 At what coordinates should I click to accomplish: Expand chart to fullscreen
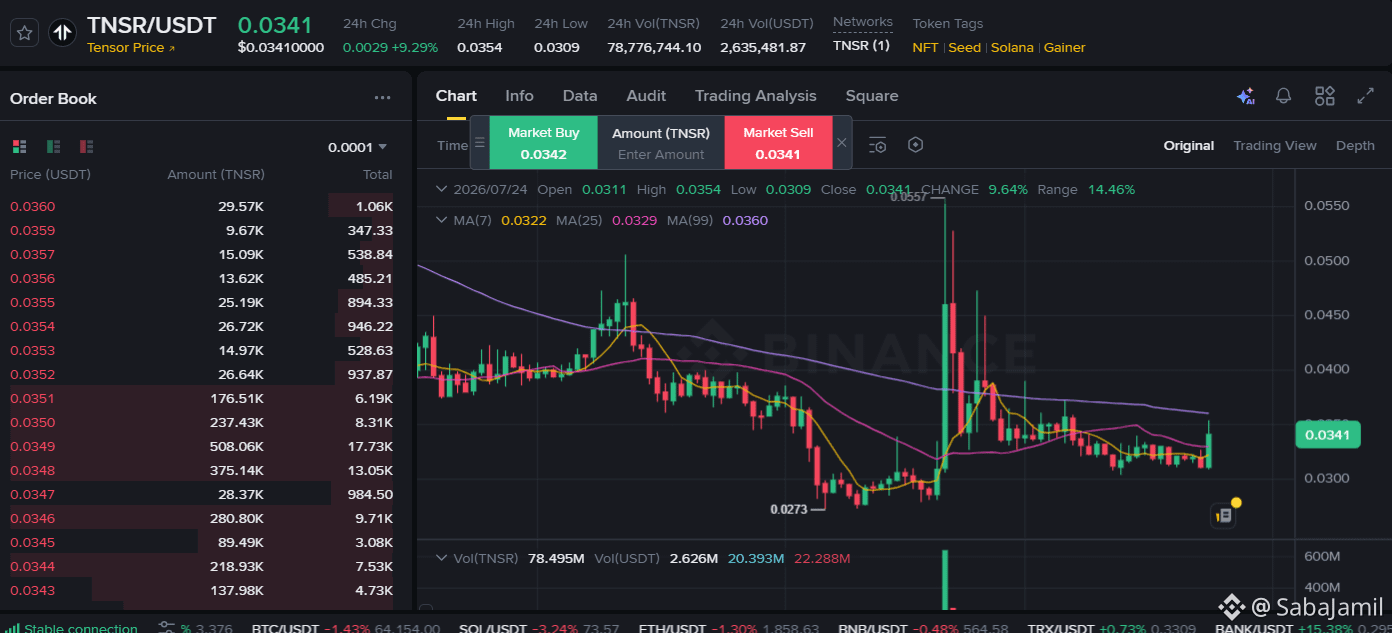[x=1365, y=96]
